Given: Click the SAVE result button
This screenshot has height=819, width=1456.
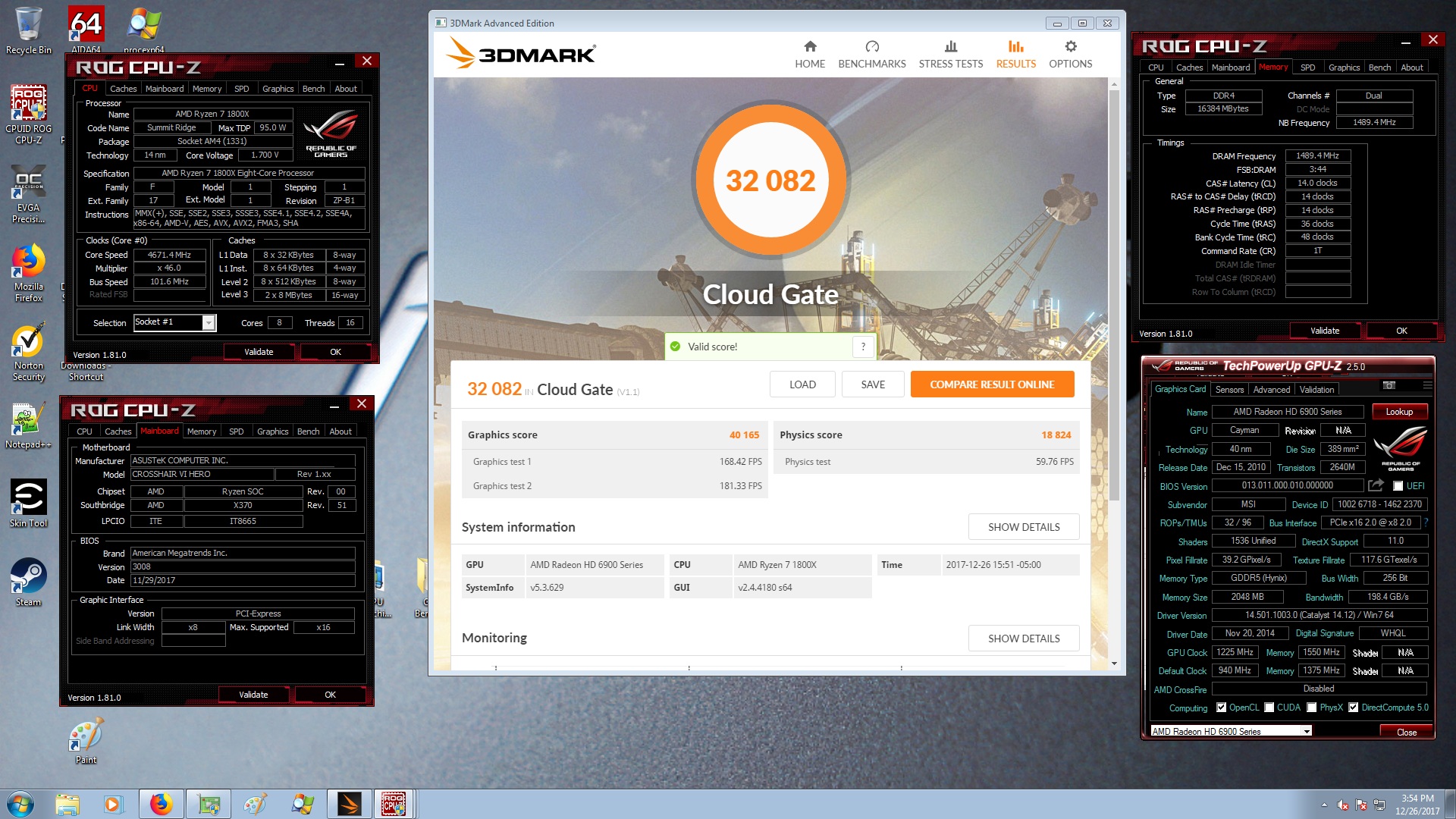Looking at the screenshot, I should click(873, 384).
